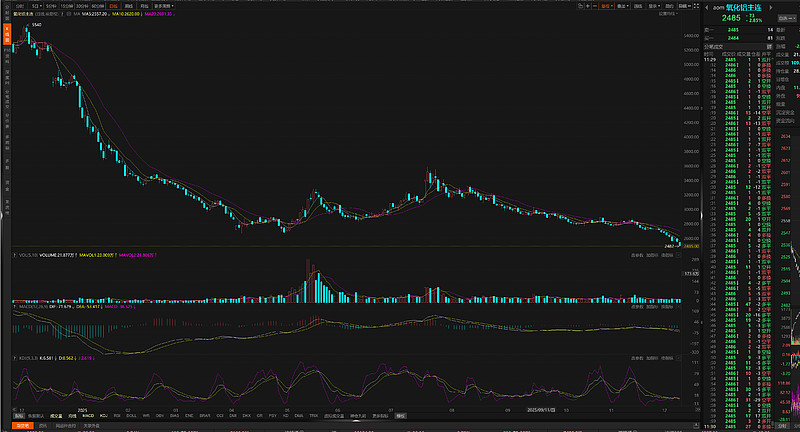Select the BIAS indicator tab
This screenshot has width=800, height=432.
coord(174,416)
